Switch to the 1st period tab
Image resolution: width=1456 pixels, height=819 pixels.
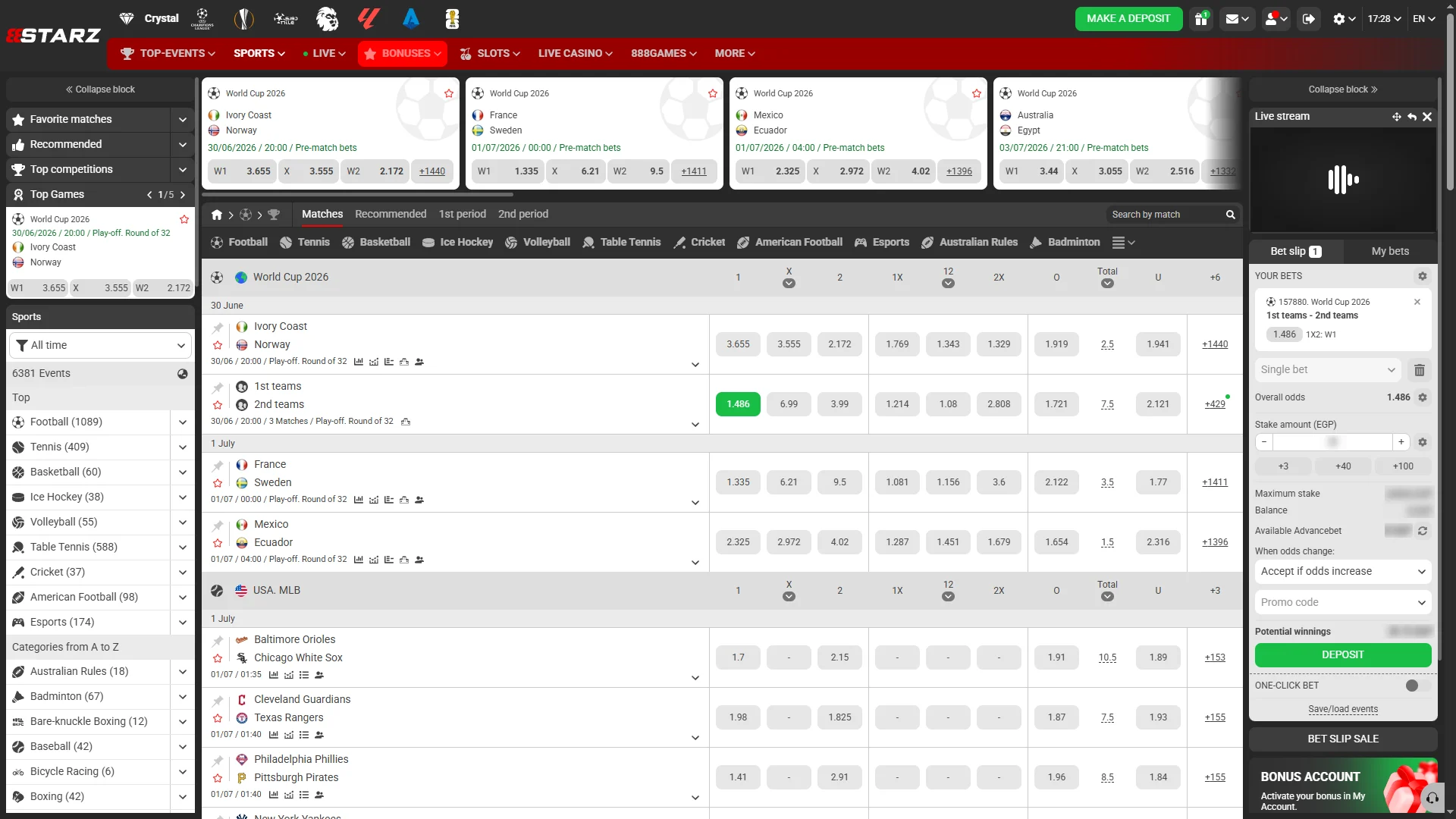[x=462, y=215]
